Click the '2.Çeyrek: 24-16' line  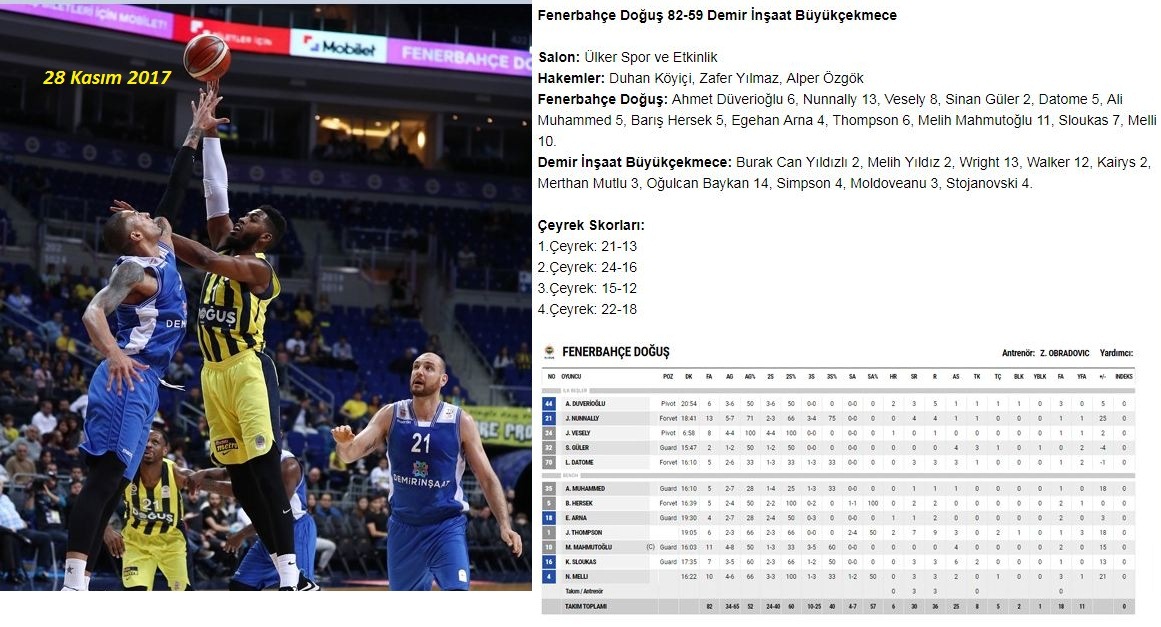(x=587, y=267)
